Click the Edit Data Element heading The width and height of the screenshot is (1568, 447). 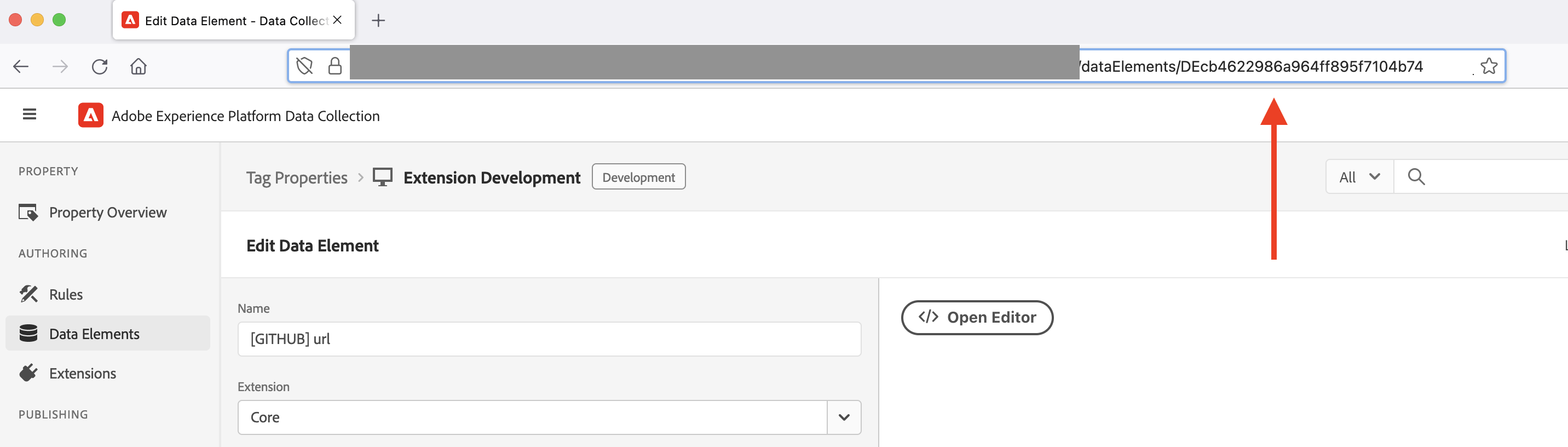tap(312, 245)
